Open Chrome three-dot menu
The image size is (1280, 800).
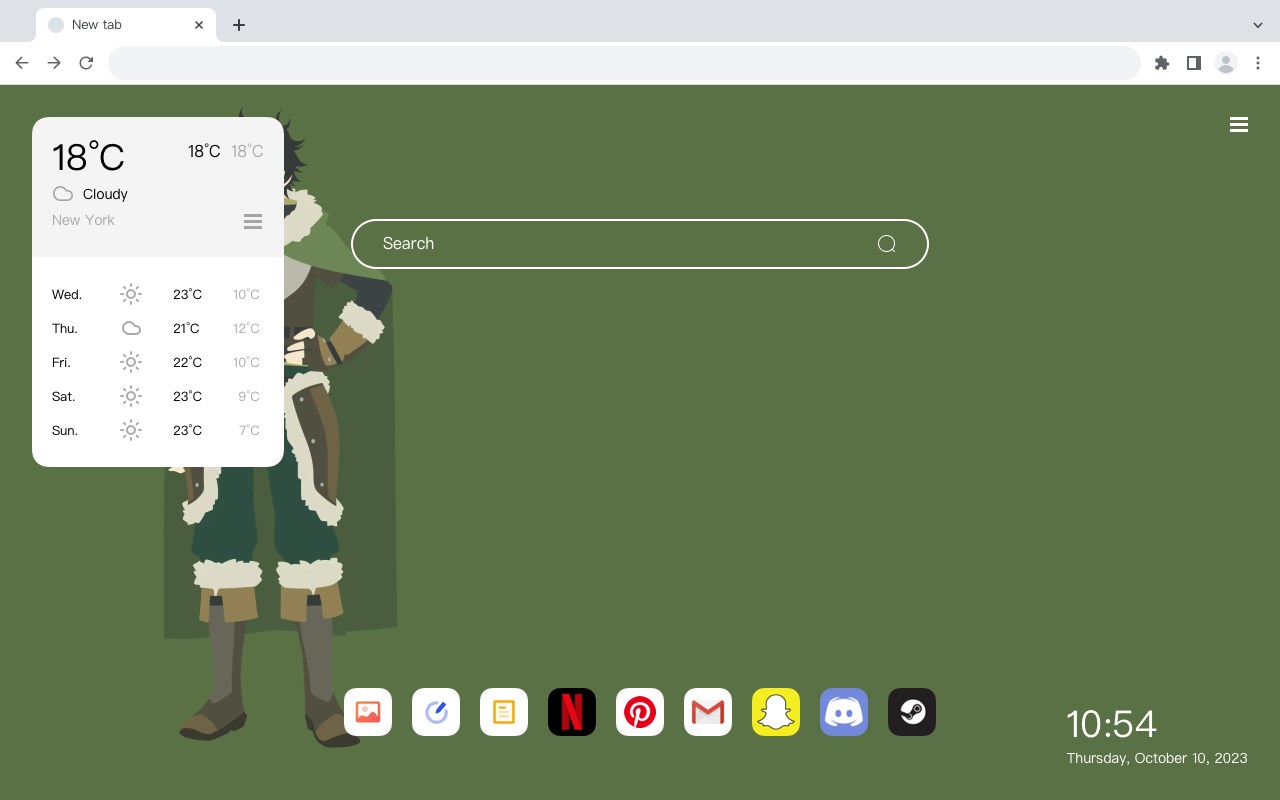[x=1258, y=63]
